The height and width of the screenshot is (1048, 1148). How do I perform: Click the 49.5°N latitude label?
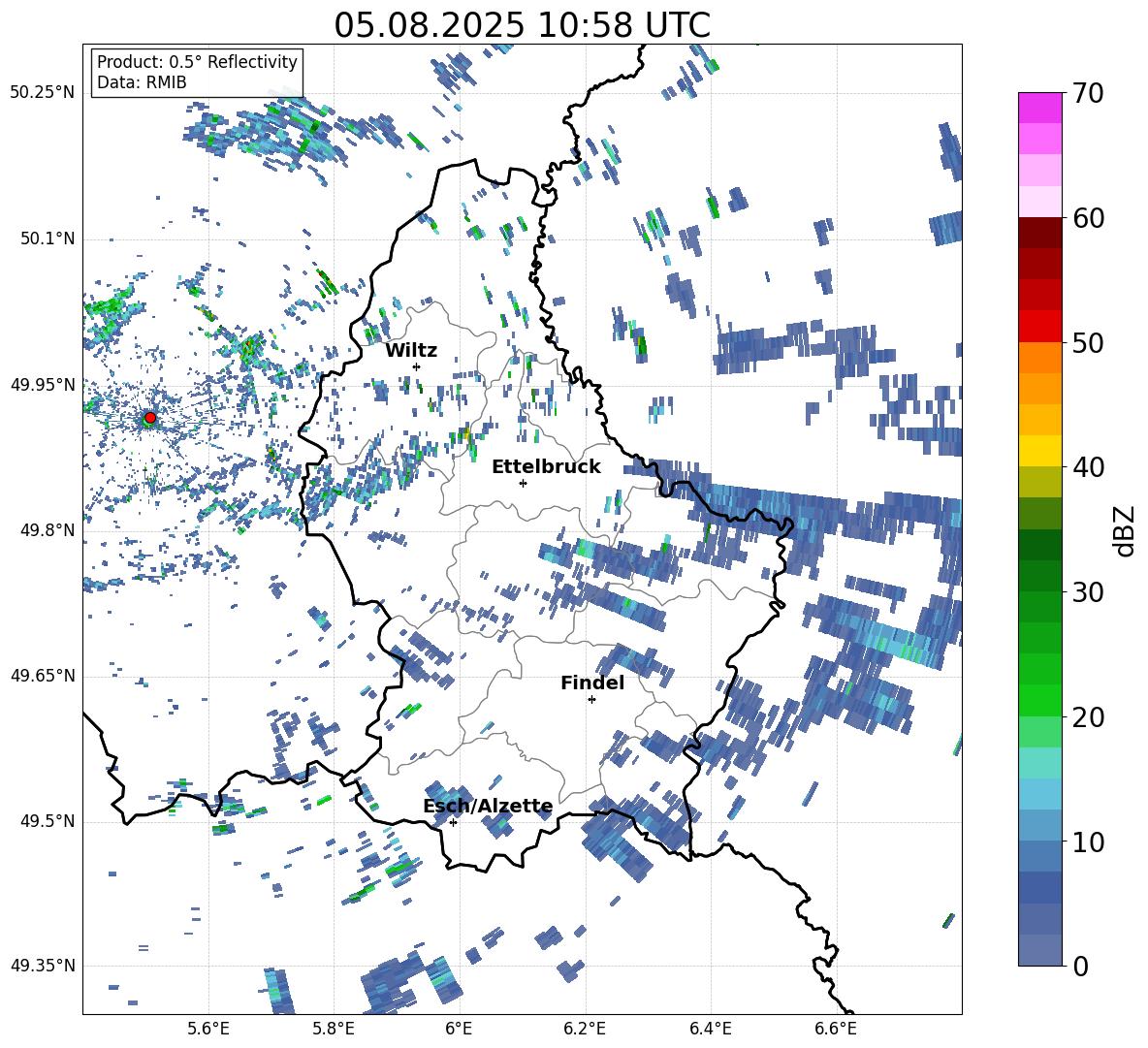[x=48, y=821]
